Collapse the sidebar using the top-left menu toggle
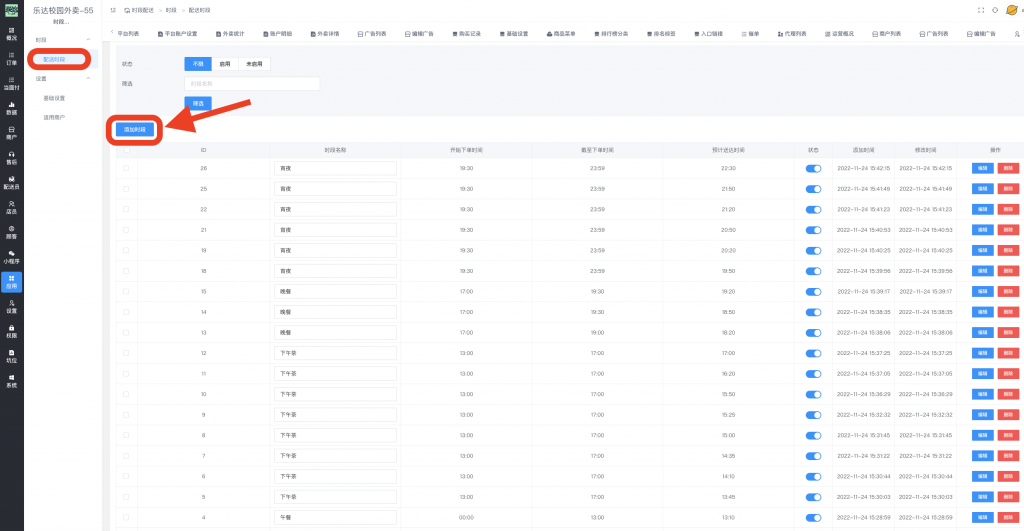 (x=113, y=9)
